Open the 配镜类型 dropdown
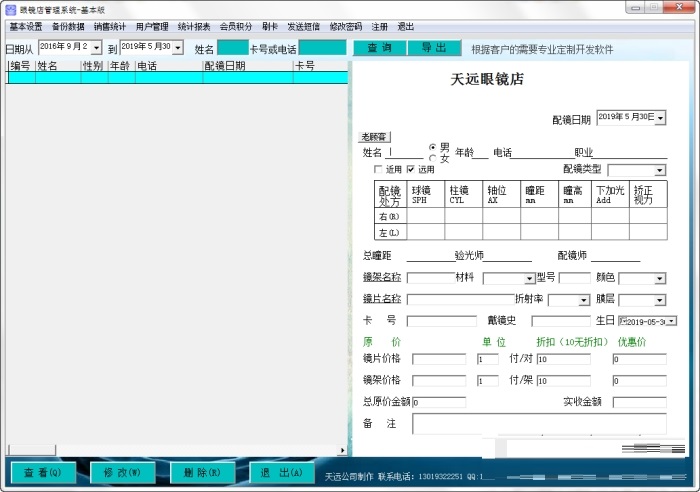This screenshot has width=700, height=492. [659, 170]
